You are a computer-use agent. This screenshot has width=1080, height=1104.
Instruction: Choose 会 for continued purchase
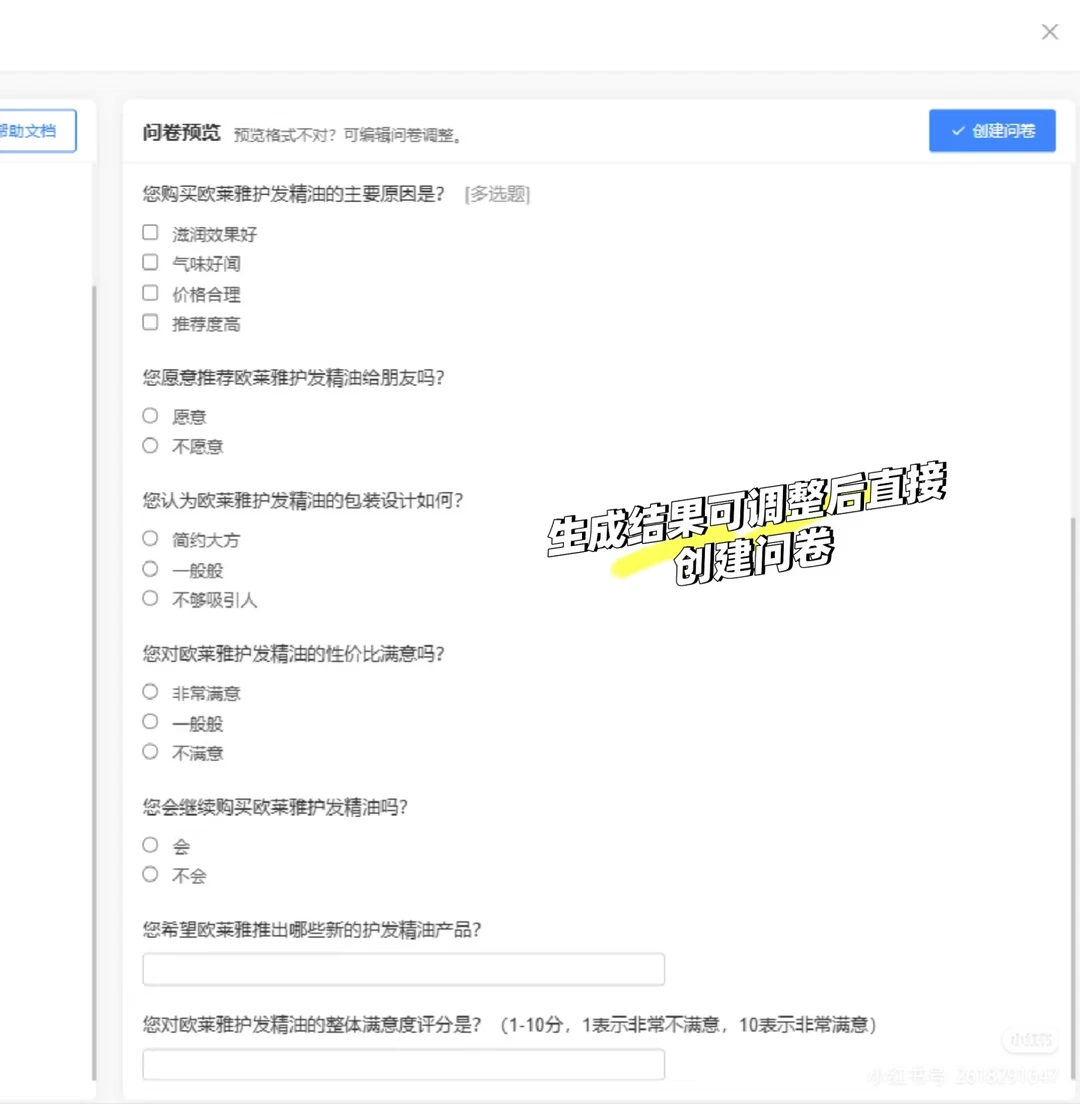tap(150, 845)
